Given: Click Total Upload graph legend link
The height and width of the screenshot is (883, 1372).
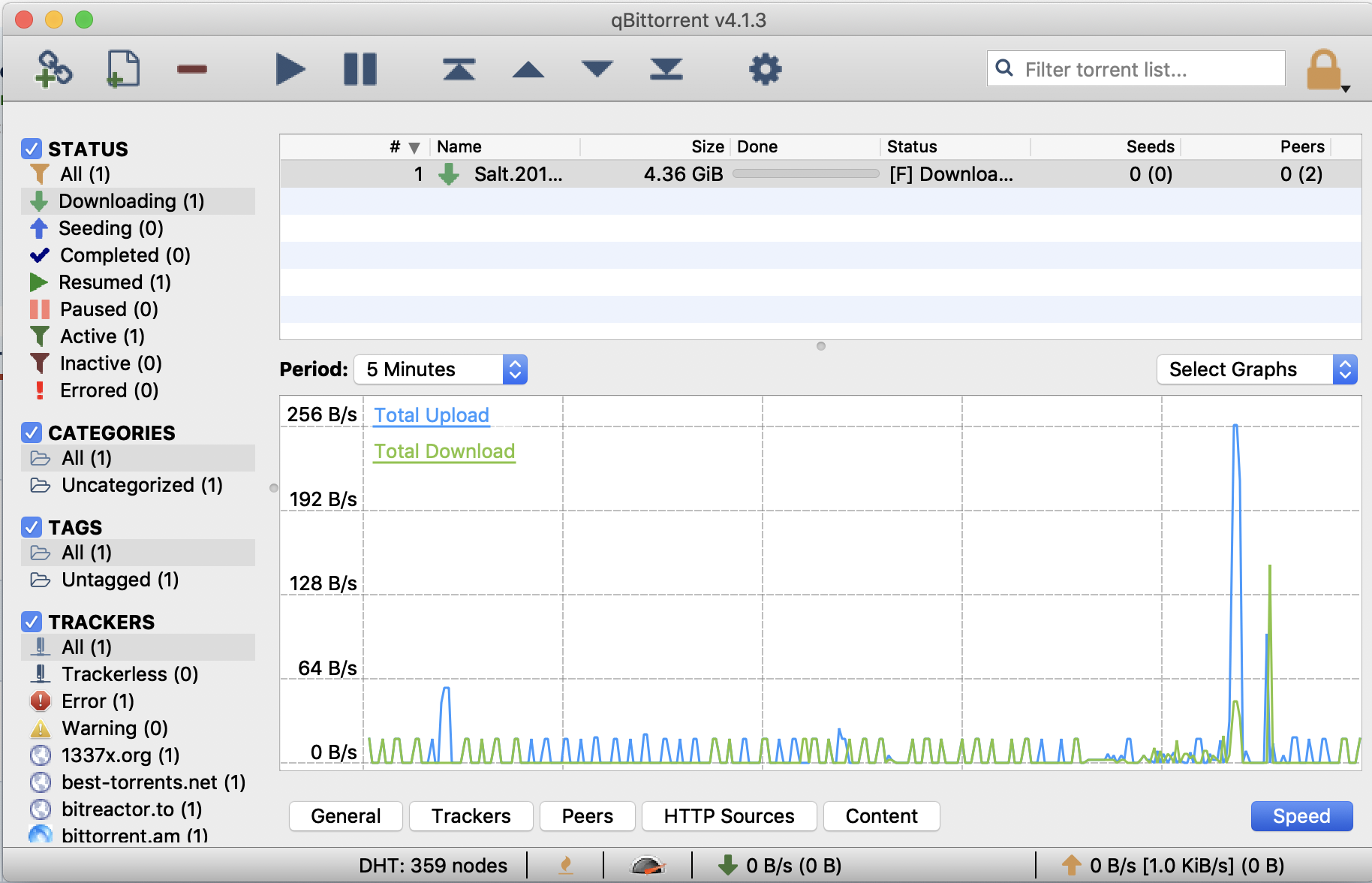Looking at the screenshot, I should (x=432, y=415).
